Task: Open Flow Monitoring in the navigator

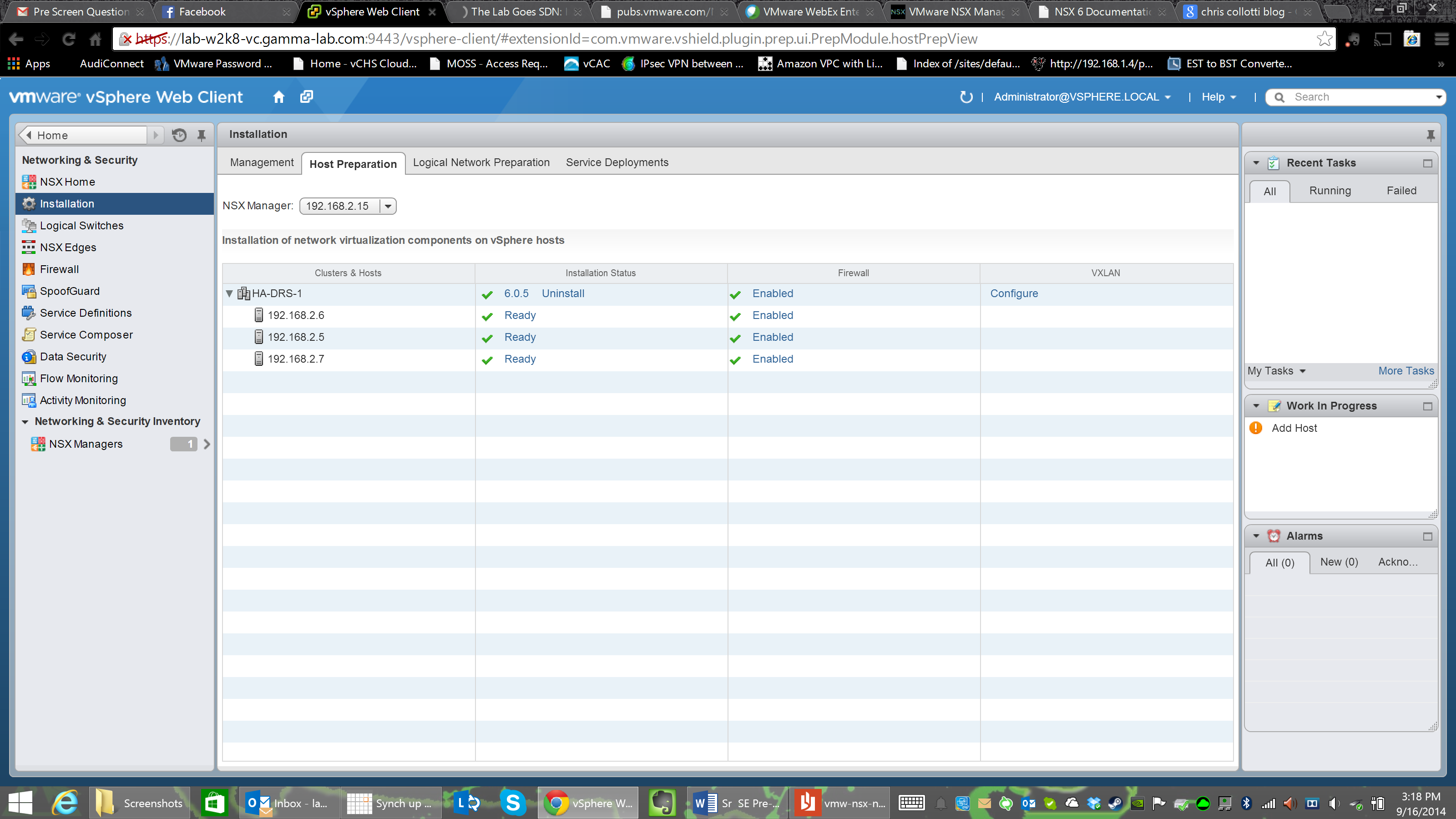Action: coord(79,378)
